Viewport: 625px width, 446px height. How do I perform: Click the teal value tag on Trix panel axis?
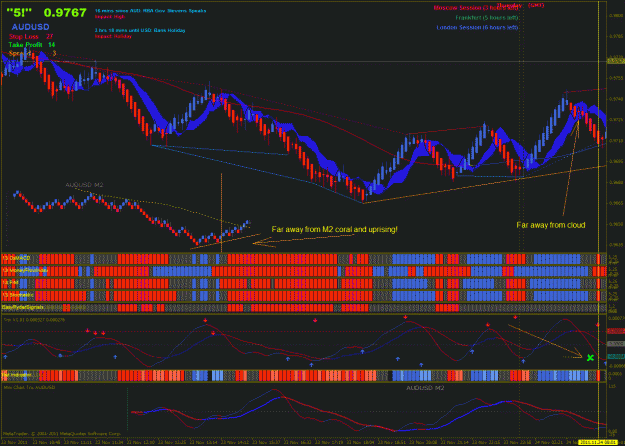(x=615, y=357)
